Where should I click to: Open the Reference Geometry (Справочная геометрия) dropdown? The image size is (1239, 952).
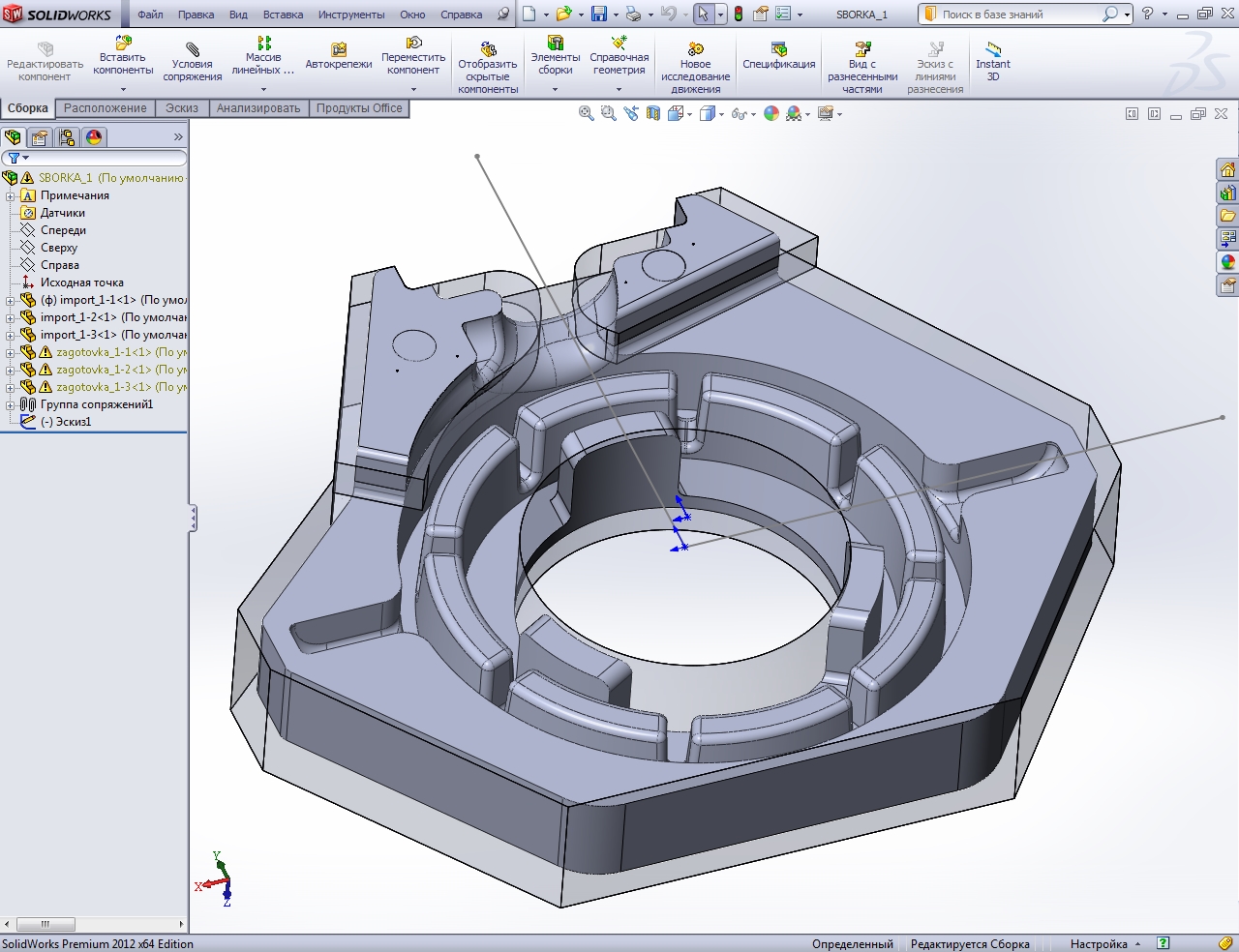pos(619,89)
